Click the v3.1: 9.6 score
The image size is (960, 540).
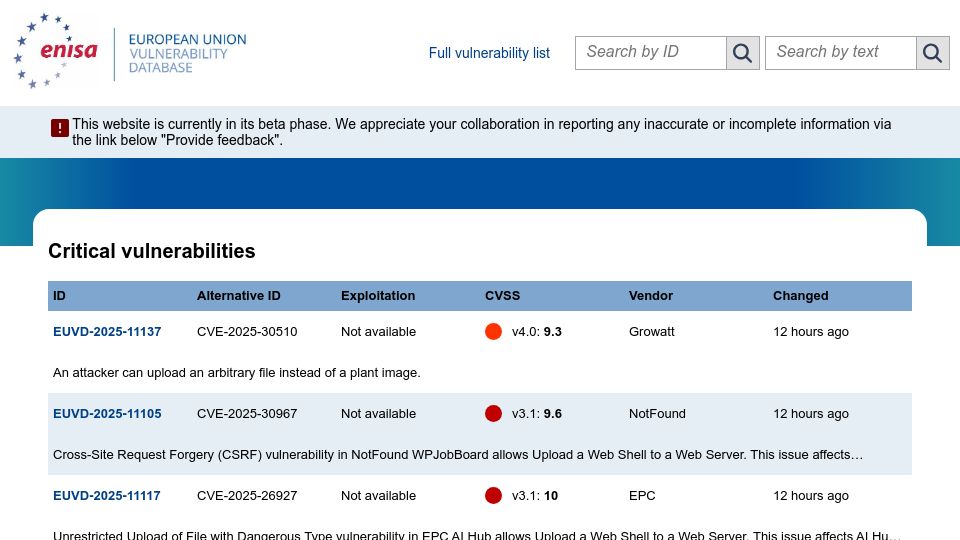coord(537,414)
